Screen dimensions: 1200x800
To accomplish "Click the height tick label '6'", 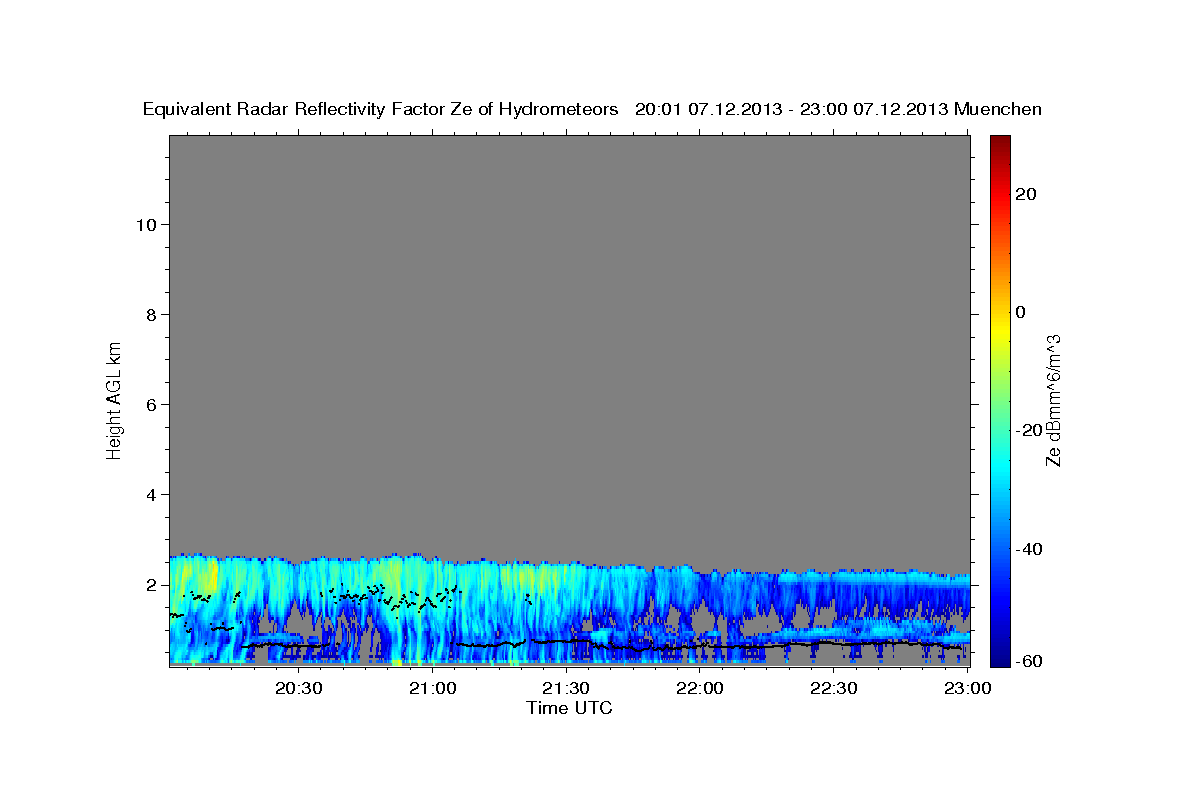I will coord(149,404).
